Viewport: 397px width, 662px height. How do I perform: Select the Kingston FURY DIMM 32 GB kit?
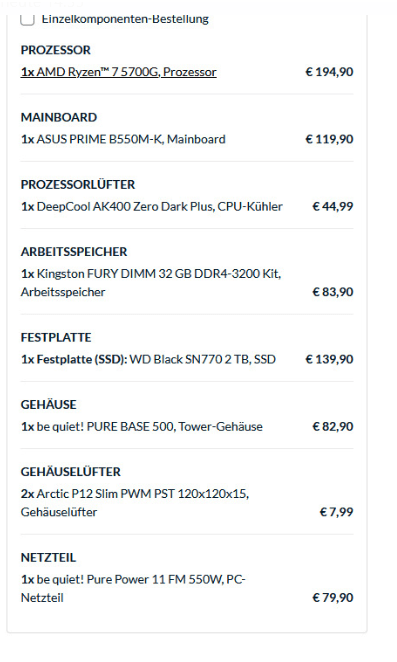click(151, 283)
